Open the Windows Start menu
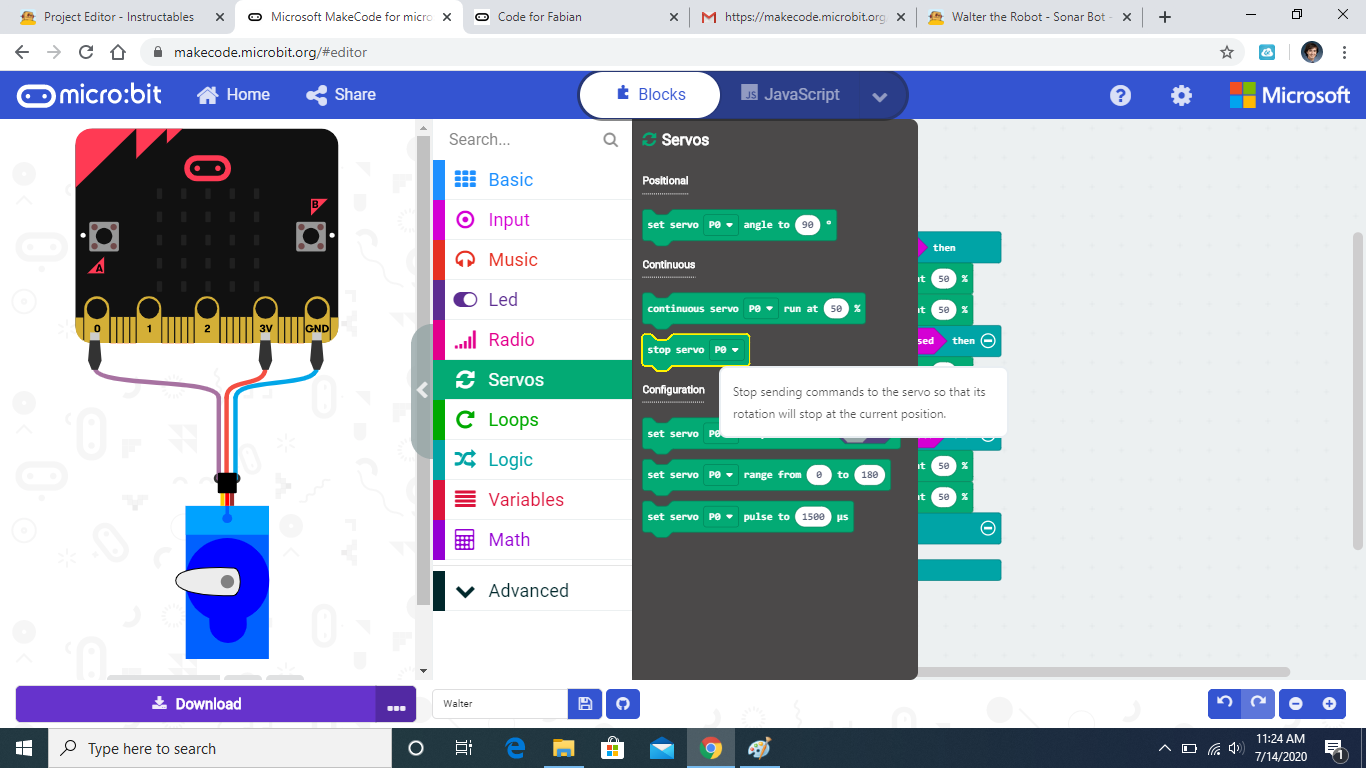 [24, 748]
